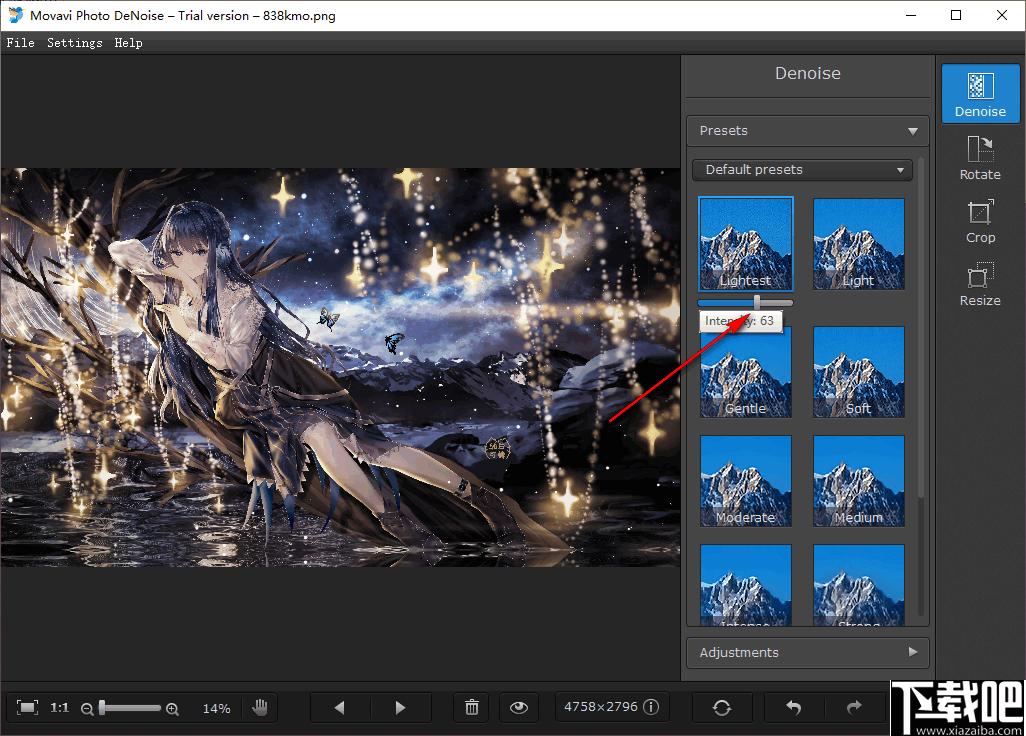The height and width of the screenshot is (736, 1026).
Task: Select the Soft preset thumbnail
Action: 858,372
